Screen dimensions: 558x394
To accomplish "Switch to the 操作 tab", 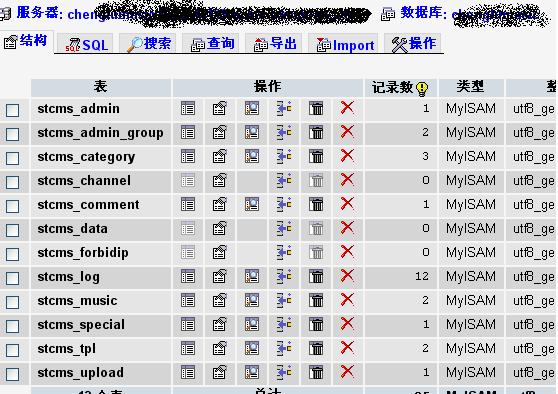I will point(414,44).
